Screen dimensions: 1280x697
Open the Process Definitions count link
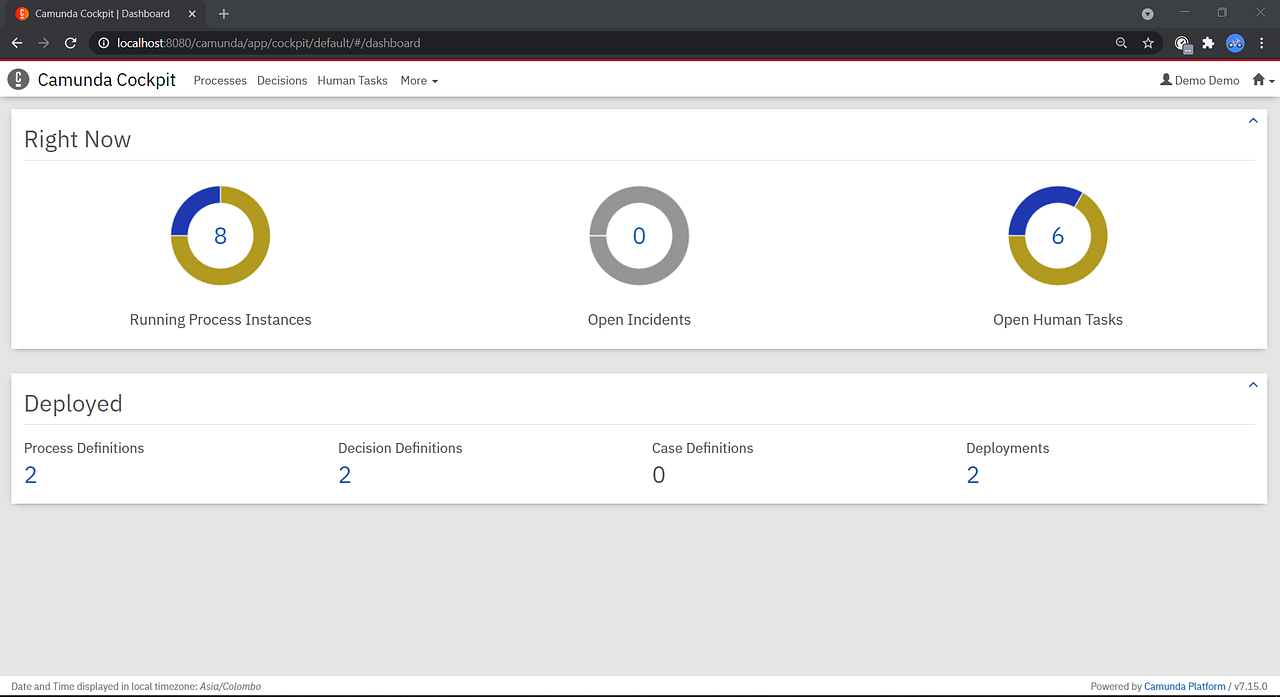[30, 474]
